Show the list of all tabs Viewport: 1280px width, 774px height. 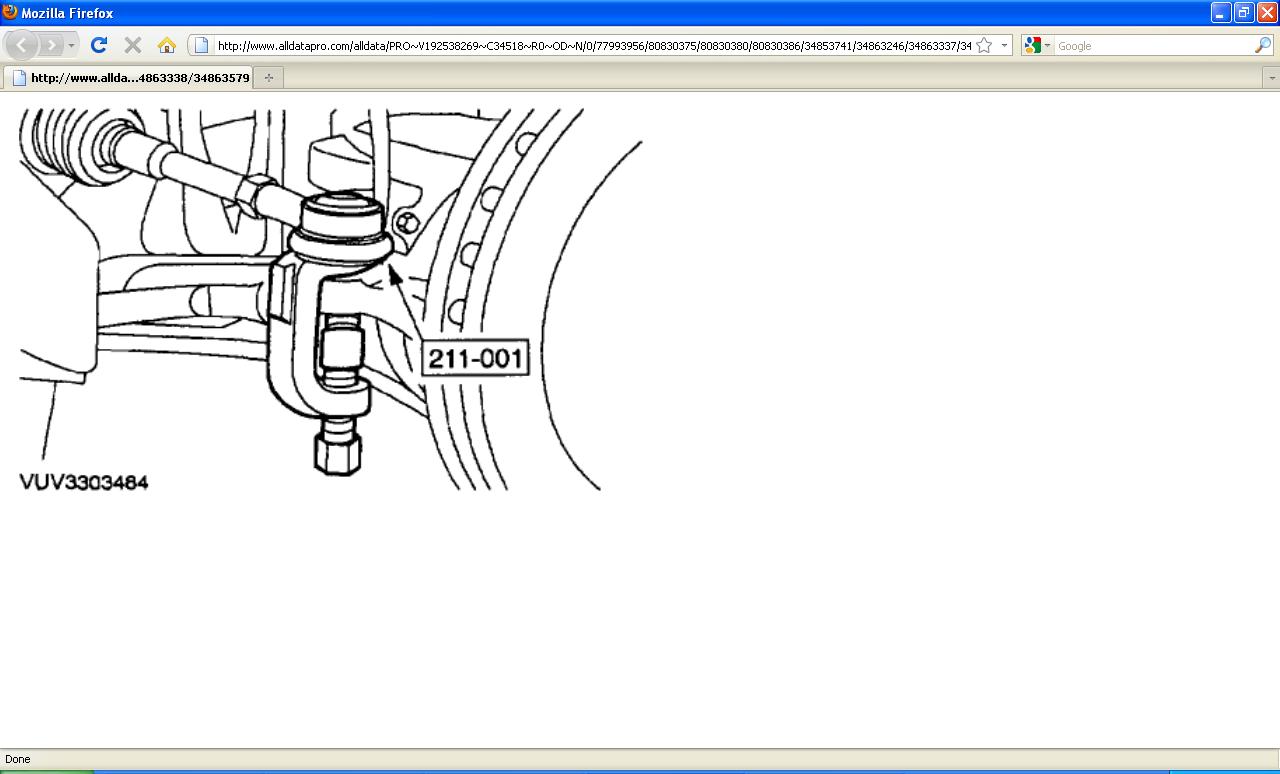[1272, 77]
